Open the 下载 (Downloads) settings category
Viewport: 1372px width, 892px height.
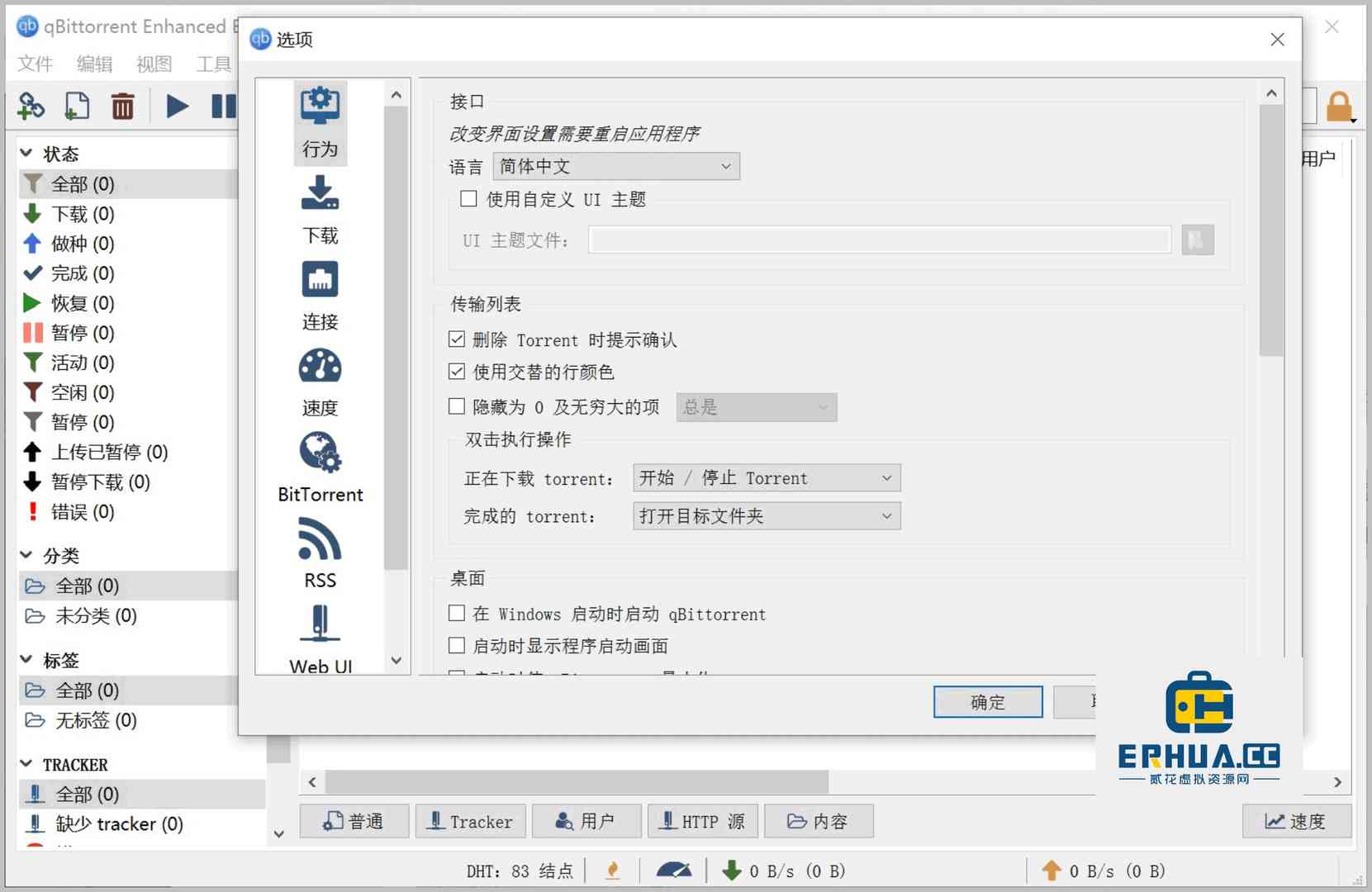[x=320, y=211]
